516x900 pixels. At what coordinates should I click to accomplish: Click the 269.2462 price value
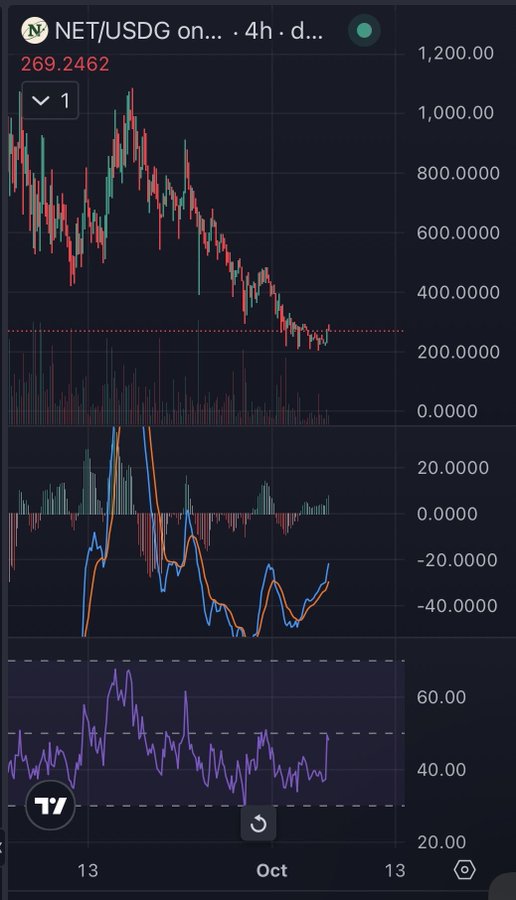tap(65, 64)
